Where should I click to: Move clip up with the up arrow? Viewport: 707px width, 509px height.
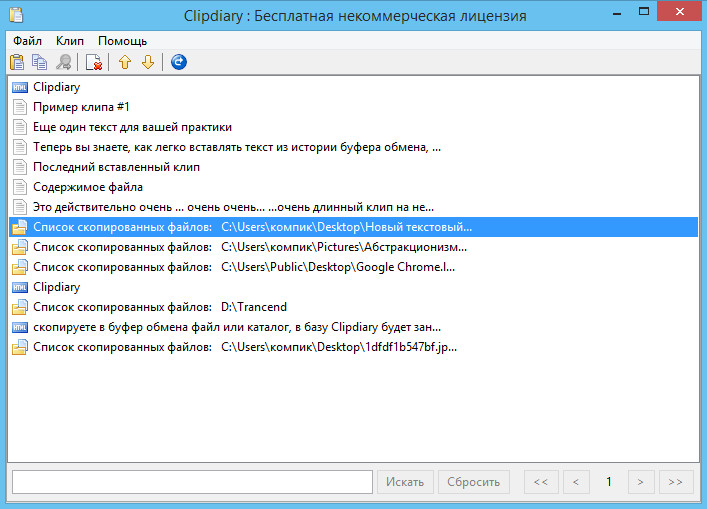point(125,62)
